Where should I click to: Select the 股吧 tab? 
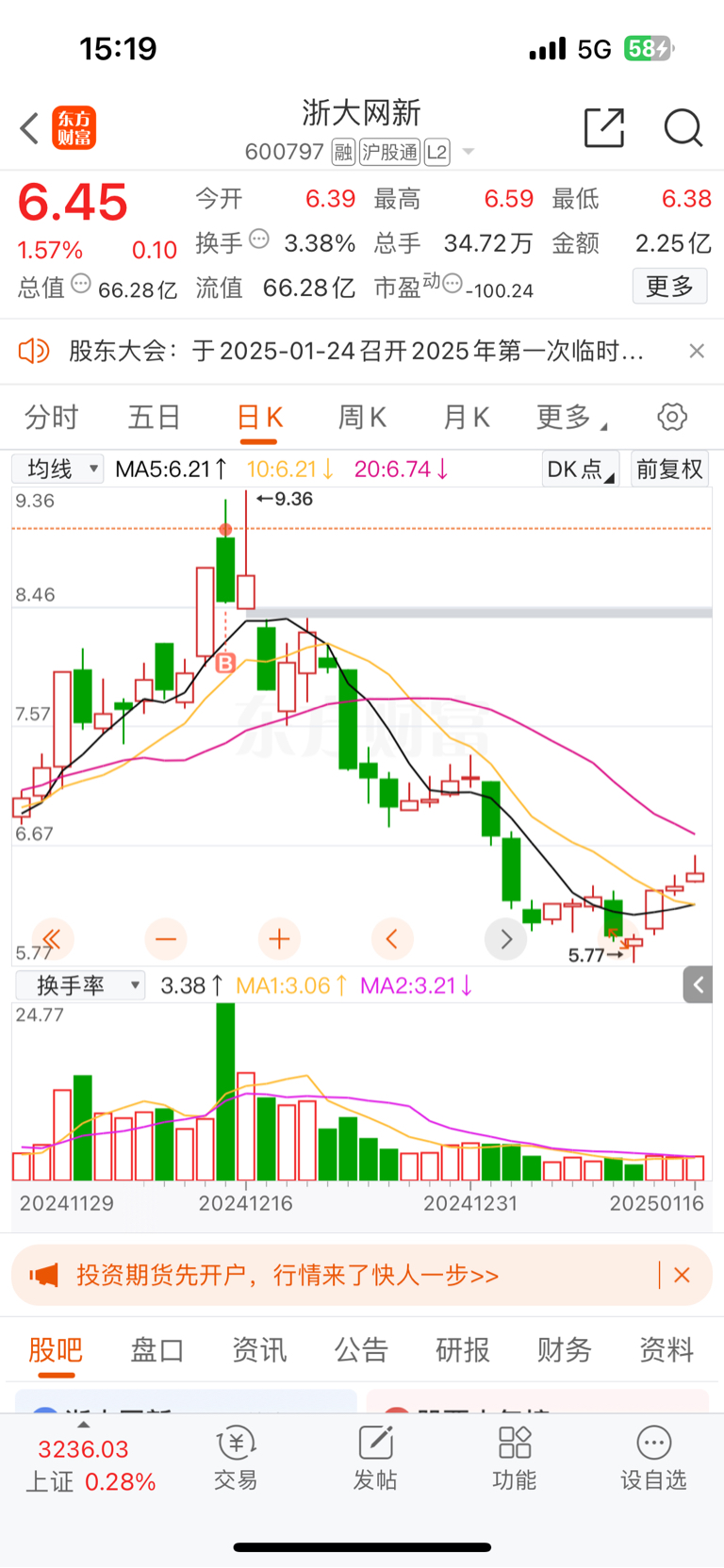56,1350
